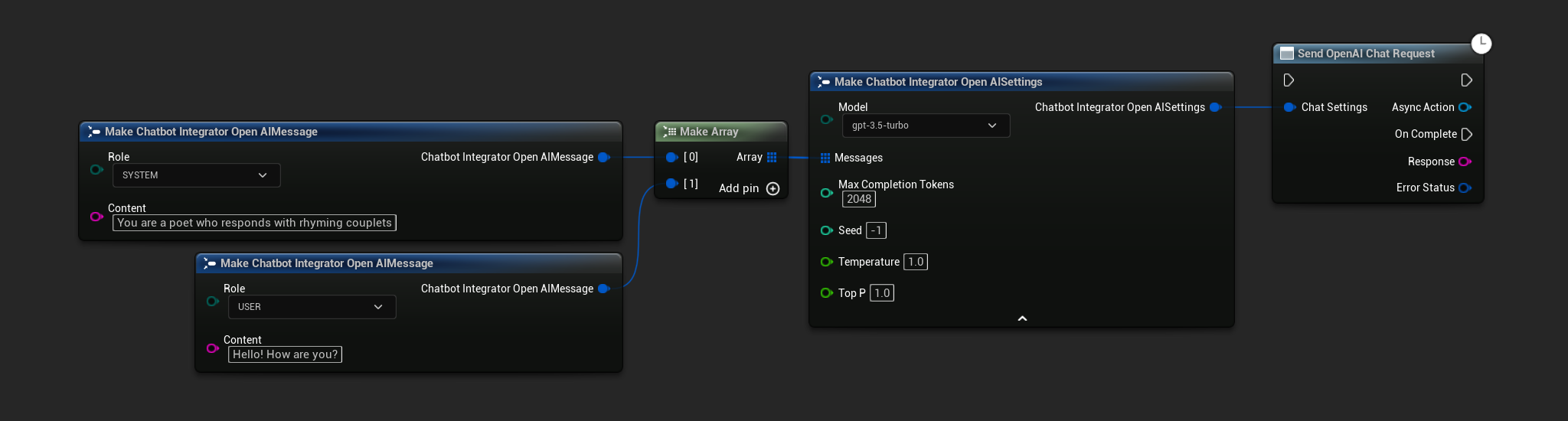This screenshot has width=1568, height=421.
Task: Click the Response output pin
Action: tap(1465, 162)
